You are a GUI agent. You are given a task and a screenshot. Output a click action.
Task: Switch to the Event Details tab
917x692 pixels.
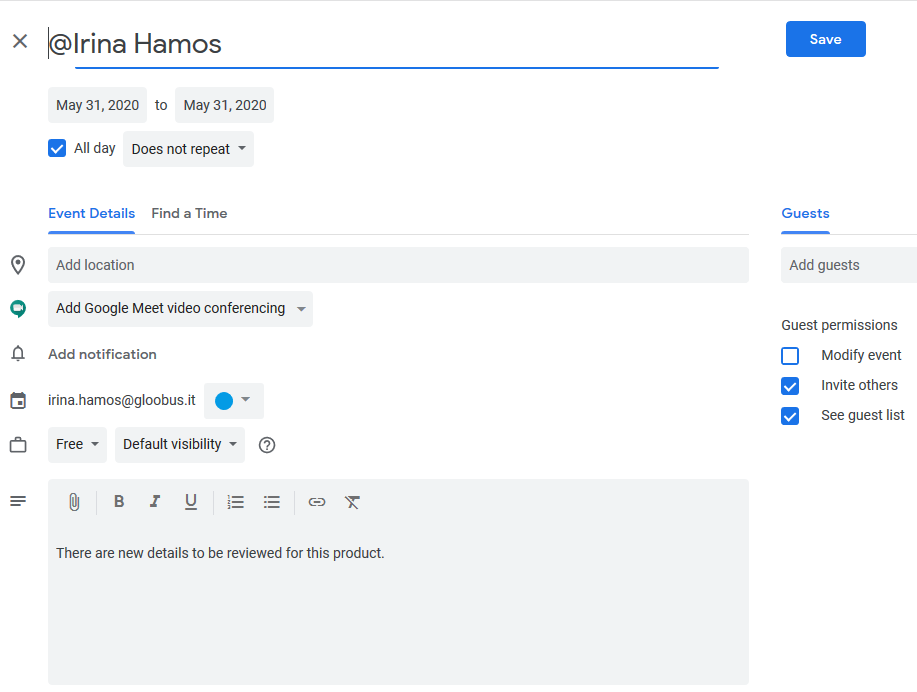91,214
